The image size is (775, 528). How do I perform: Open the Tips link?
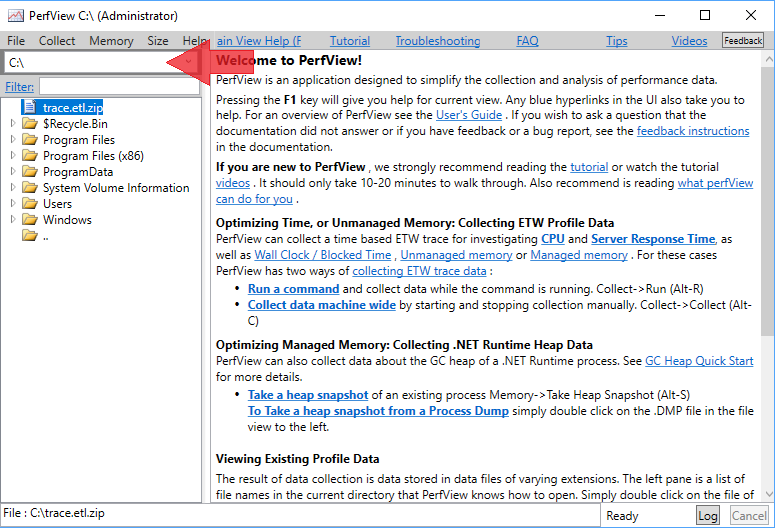617,41
